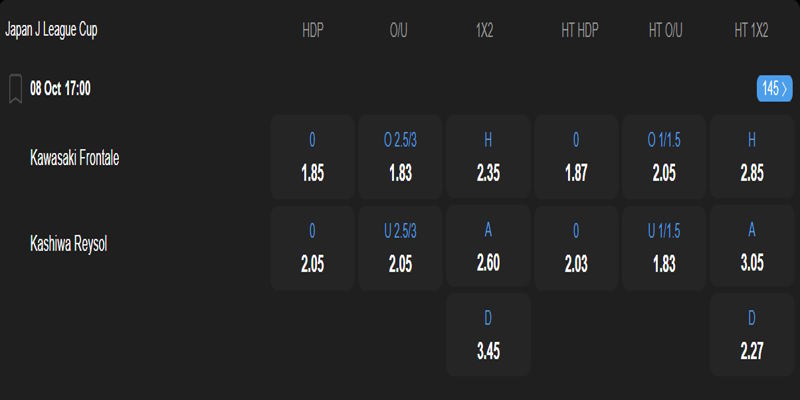Choose half-time away win at 3.05

pyautogui.click(x=752, y=247)
